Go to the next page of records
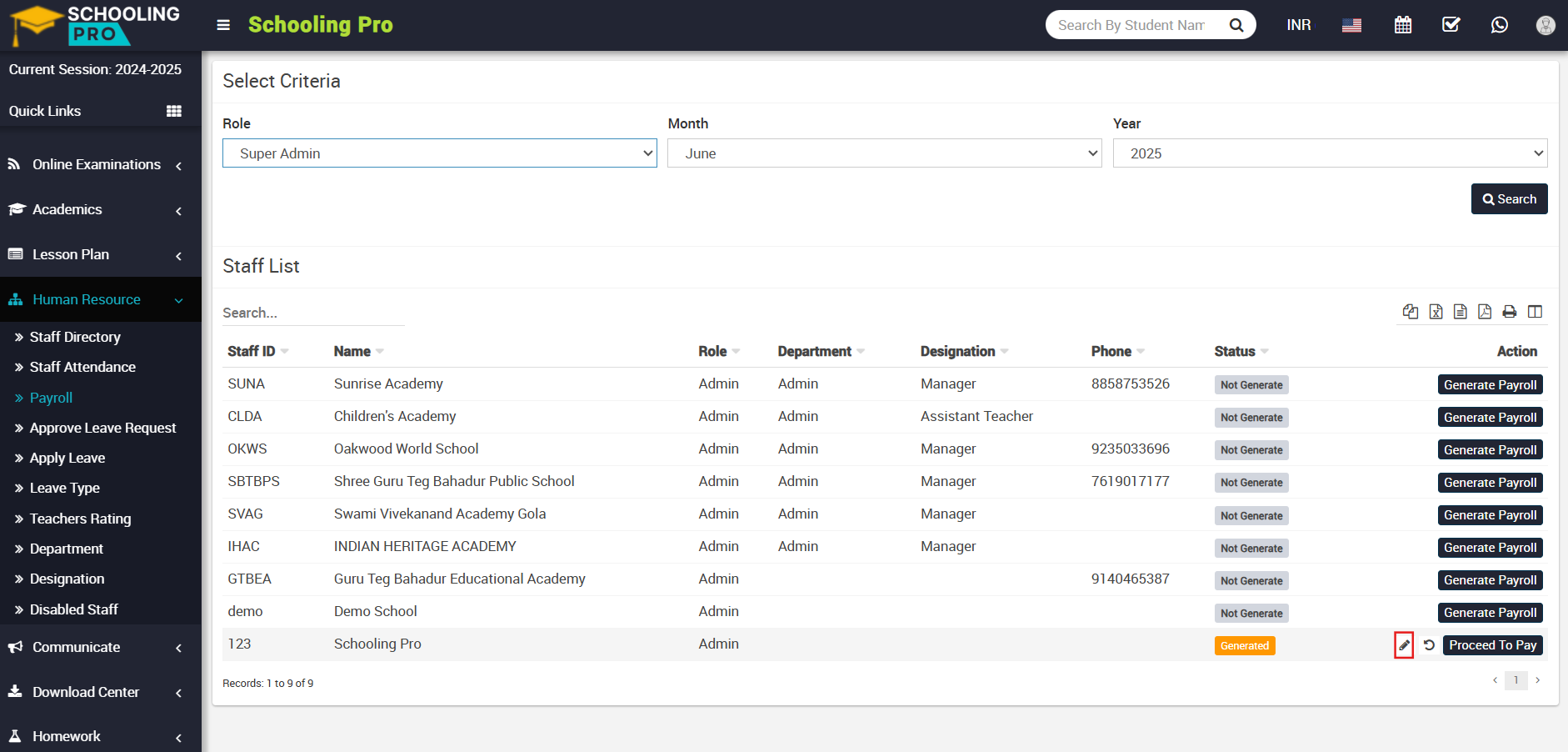 (1538, 680)
